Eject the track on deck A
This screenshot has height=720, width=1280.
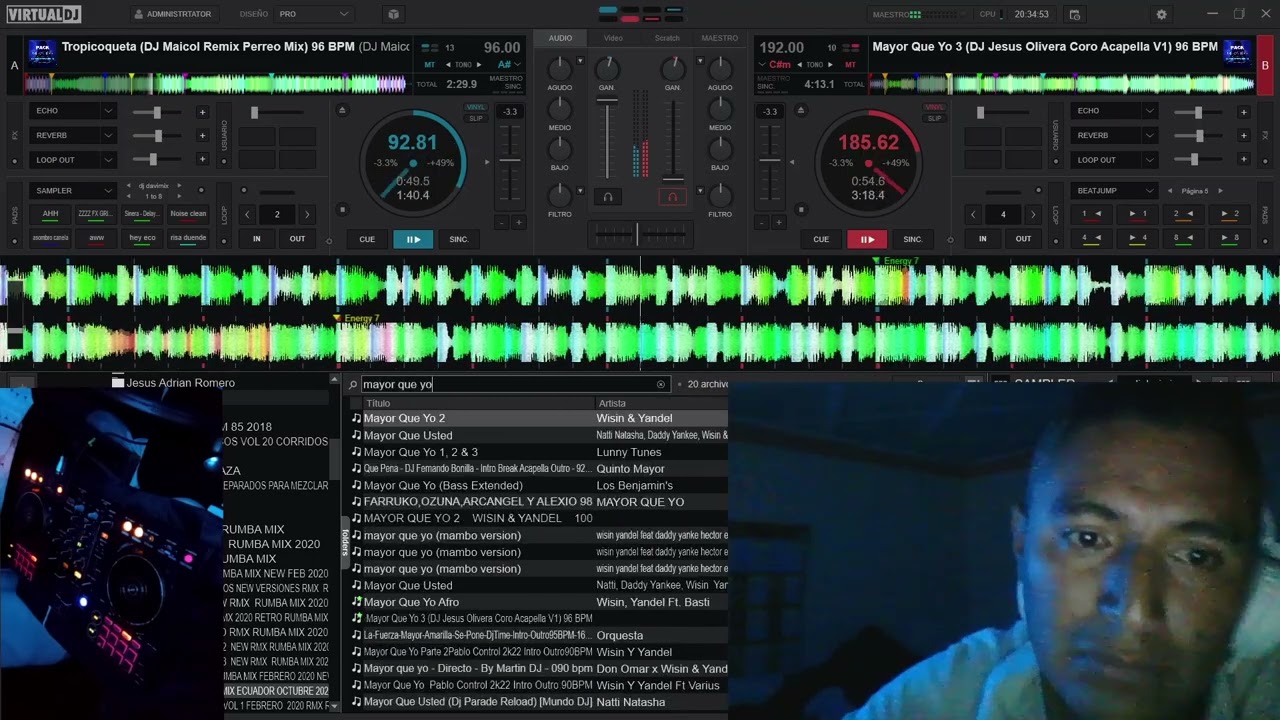[342, 110]
